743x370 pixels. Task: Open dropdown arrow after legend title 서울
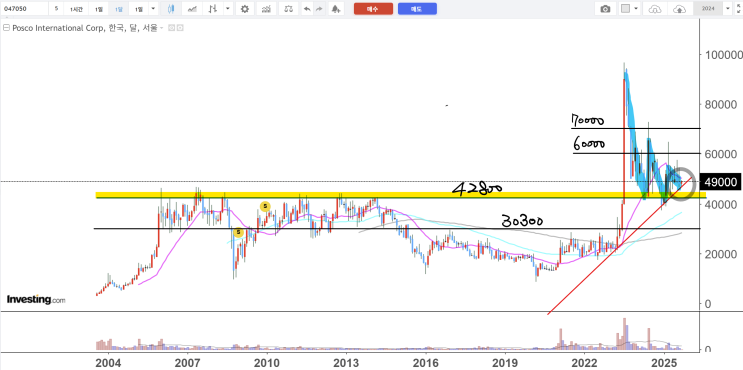162,28
